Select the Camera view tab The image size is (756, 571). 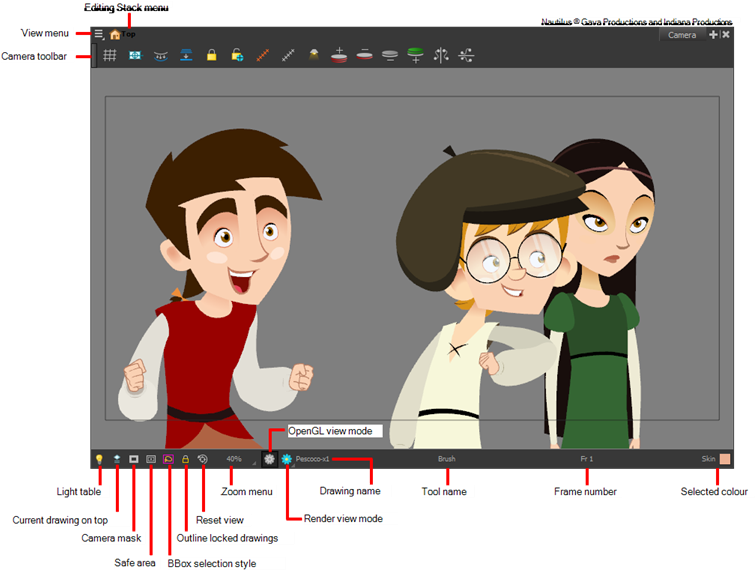point(682,35)
